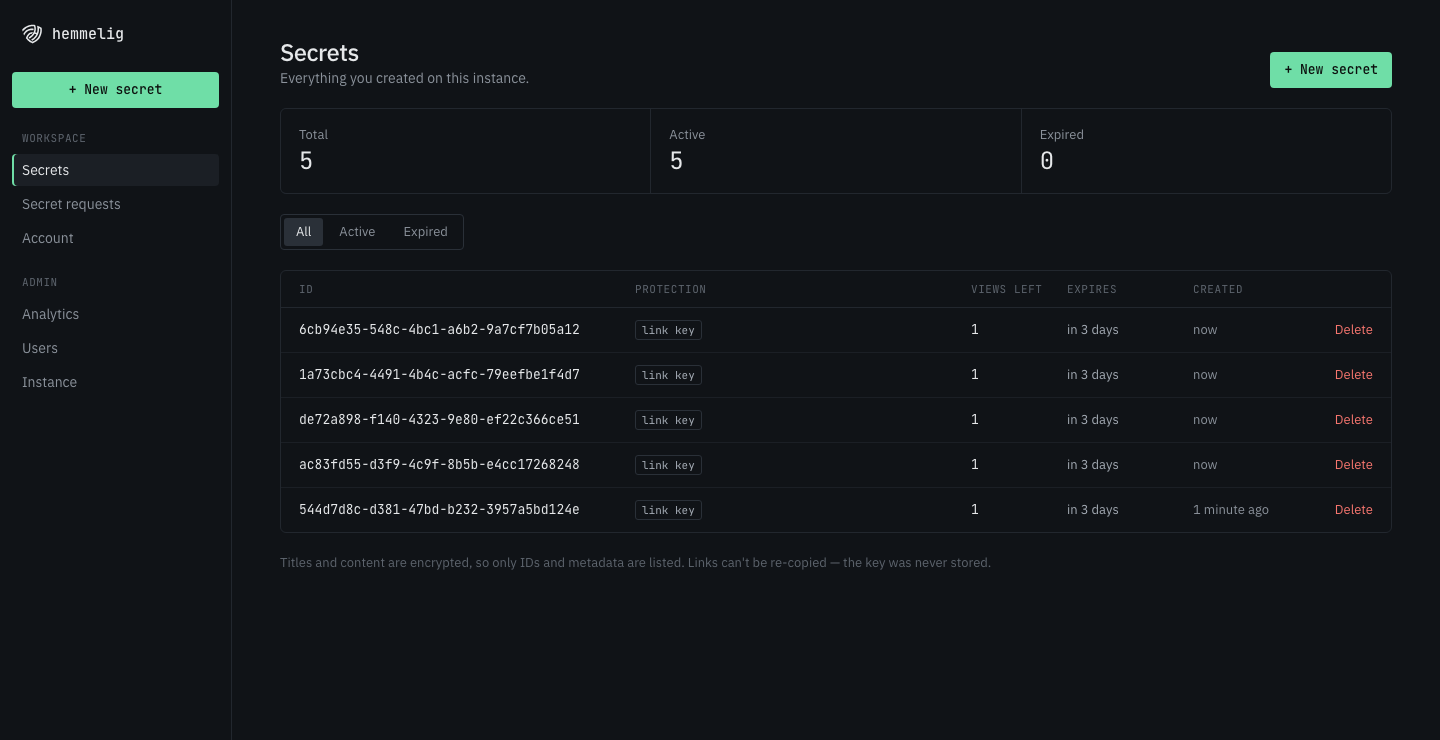Click ID 1a73cbc4-4491-4b4c-acfc-79eefbe1f4d7
The width and height of the screenshot is (1440, 740).
click(439, 375)
